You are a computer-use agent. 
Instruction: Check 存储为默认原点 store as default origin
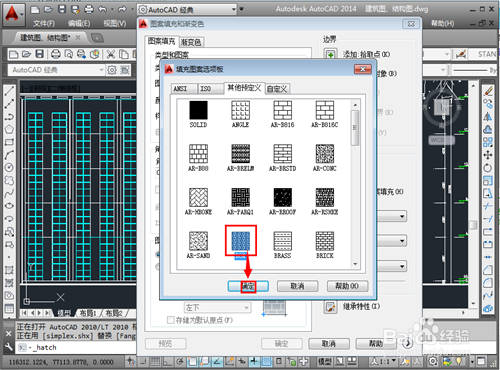click(x=171, y=320)
